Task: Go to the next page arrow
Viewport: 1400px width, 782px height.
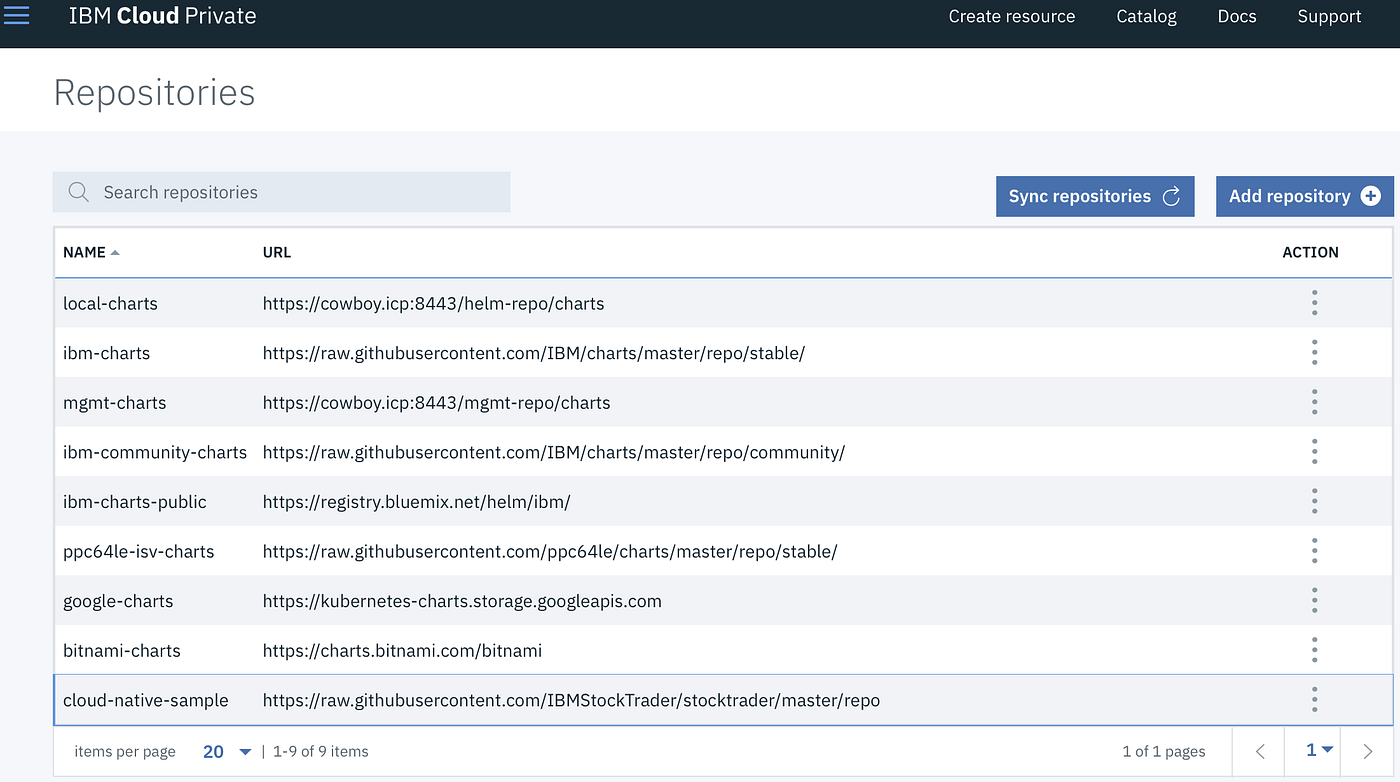Action: [x=1368, y=751]
